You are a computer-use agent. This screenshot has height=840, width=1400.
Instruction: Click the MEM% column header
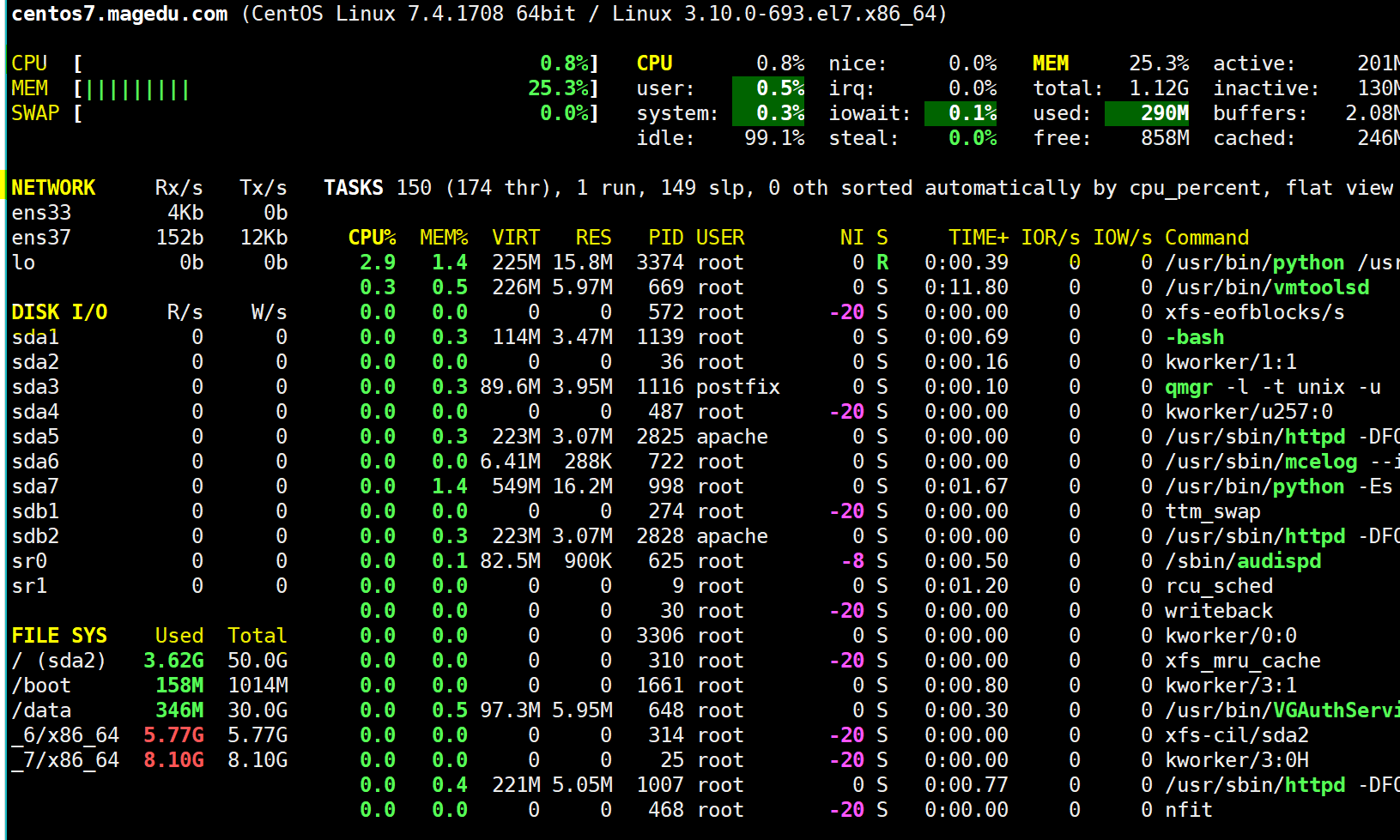pyautogui.click(x=444, y=238)
